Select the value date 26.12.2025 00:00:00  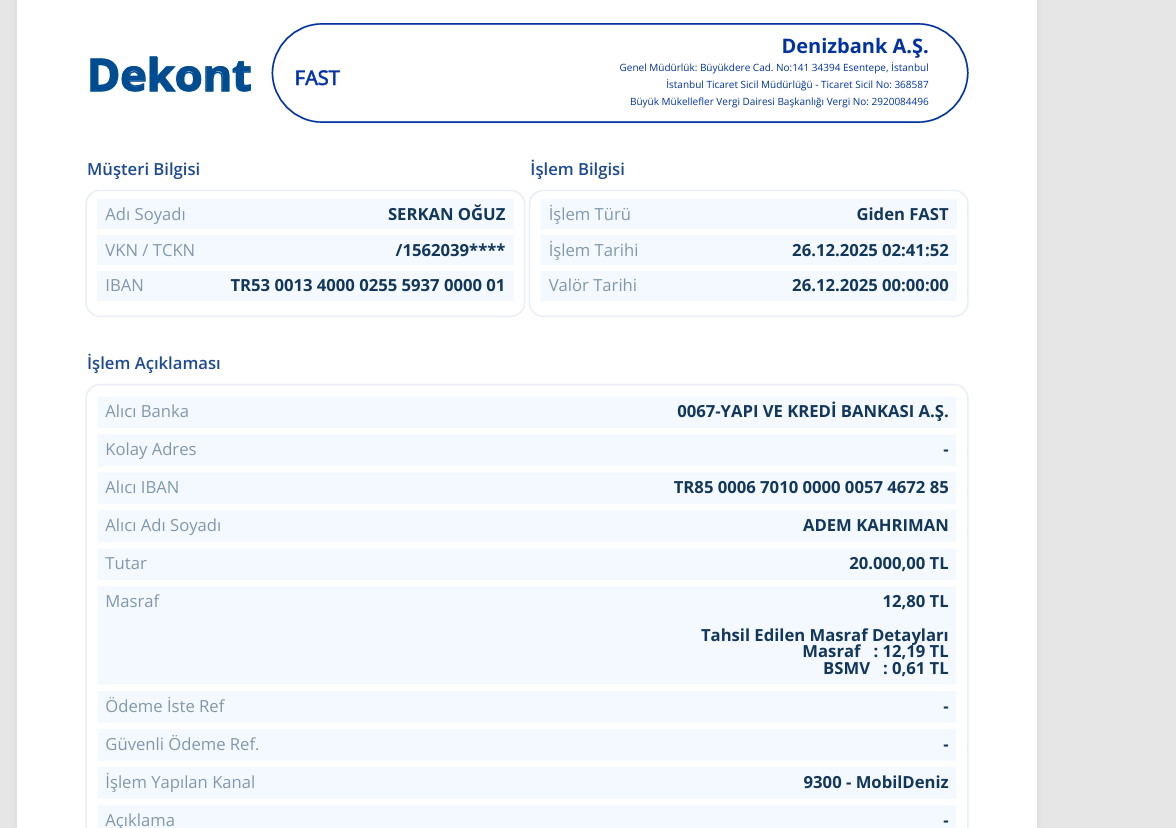pyautogui.click(x=870, y=285)
